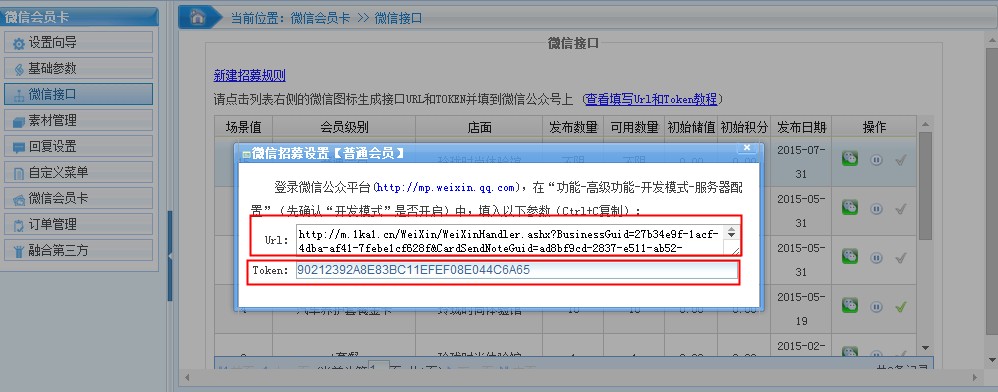Go to the home page icon
This screenshot has width=998, height=392.
click(197, 17)
